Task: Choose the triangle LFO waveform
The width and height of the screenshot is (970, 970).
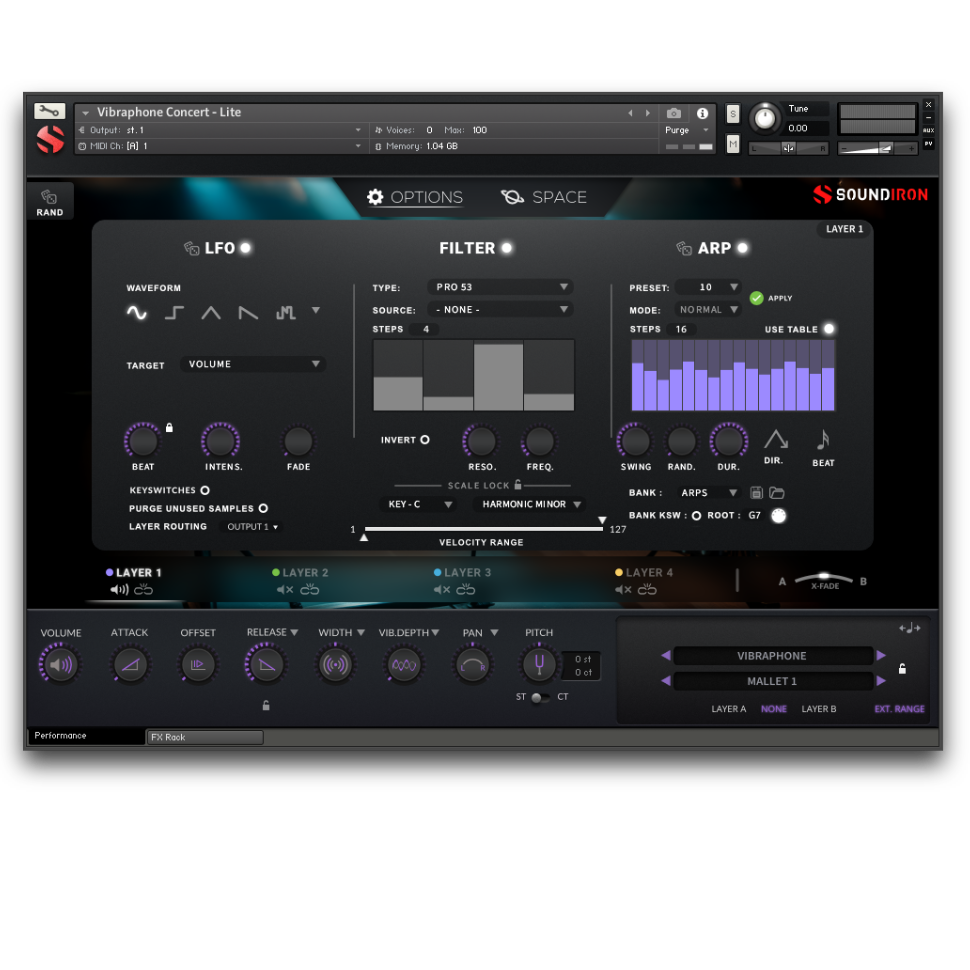Action: click(x=211, y=312)
